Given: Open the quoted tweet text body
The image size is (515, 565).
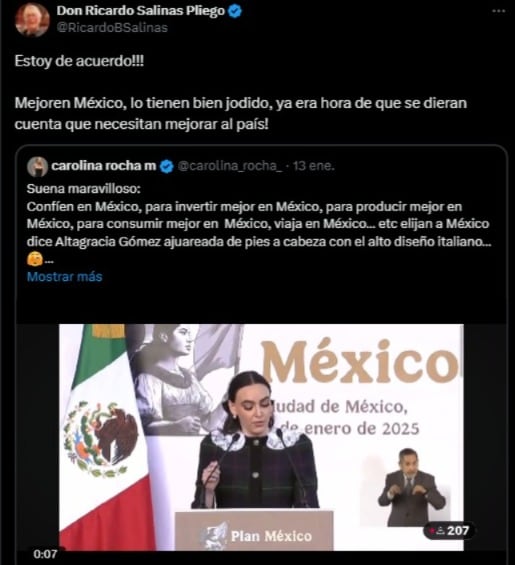Looking at the screenshot, I should point(259,223).
